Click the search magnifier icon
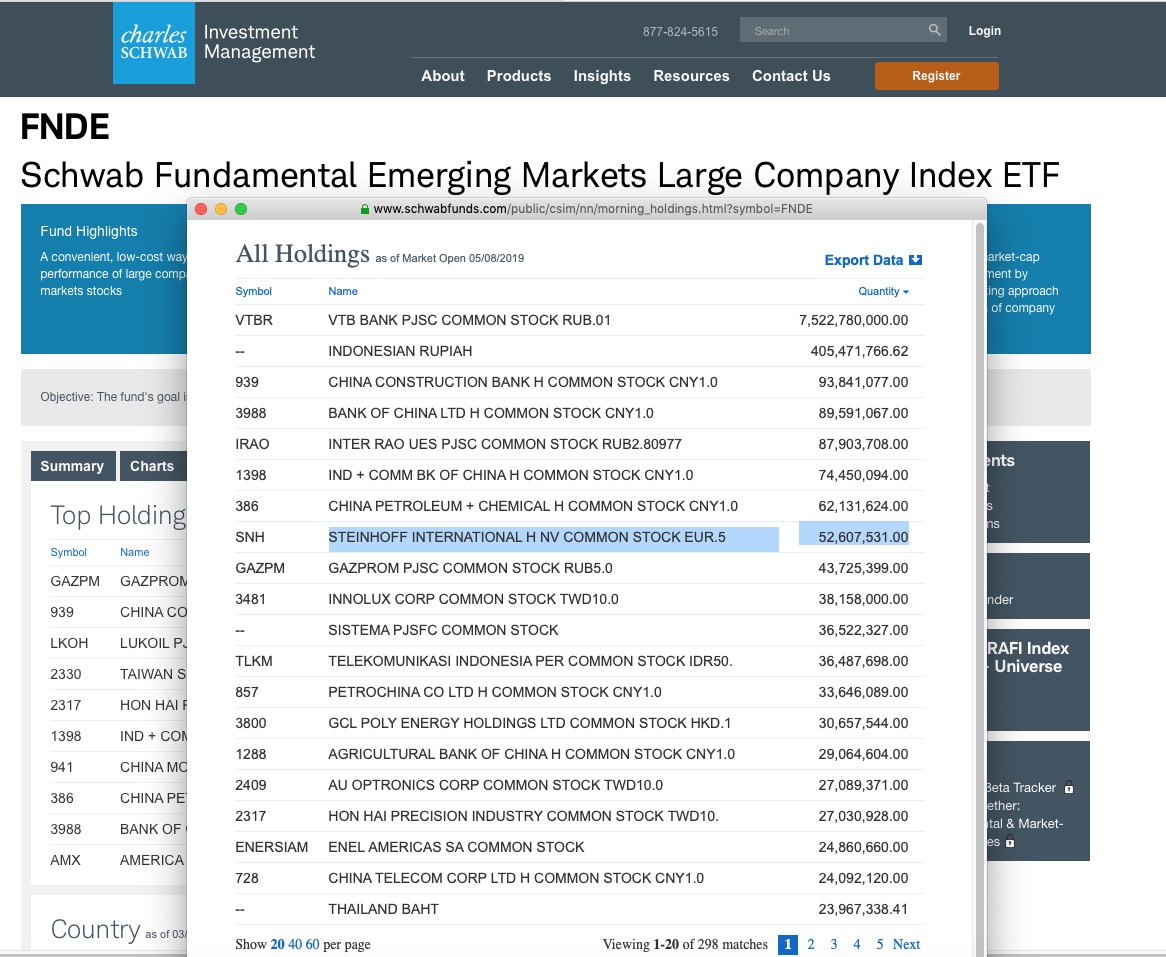Screen dimensions: 1166x957 pyautogui.click(x=934, y=30)
